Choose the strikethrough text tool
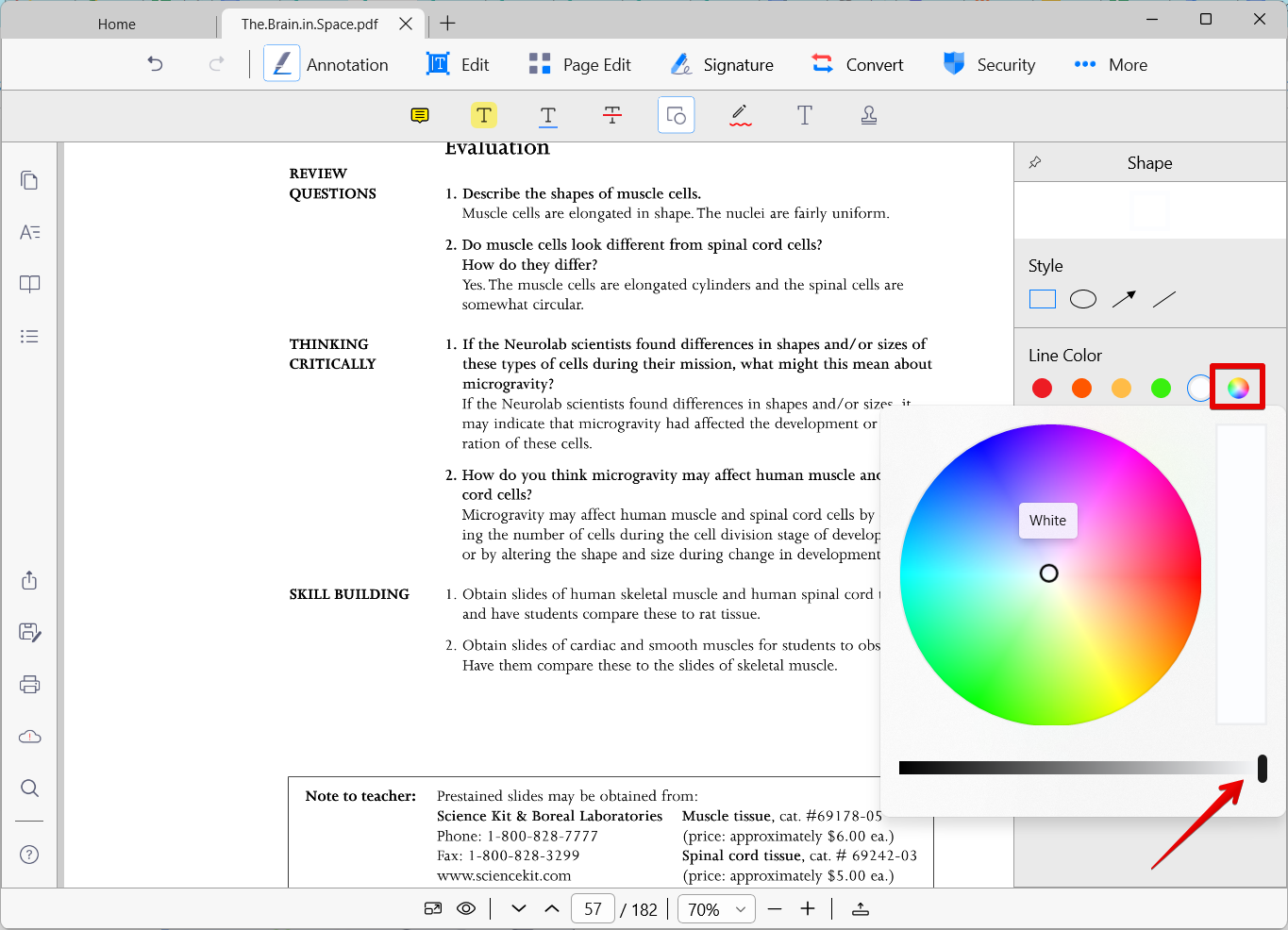 click(x=612, y=115)
